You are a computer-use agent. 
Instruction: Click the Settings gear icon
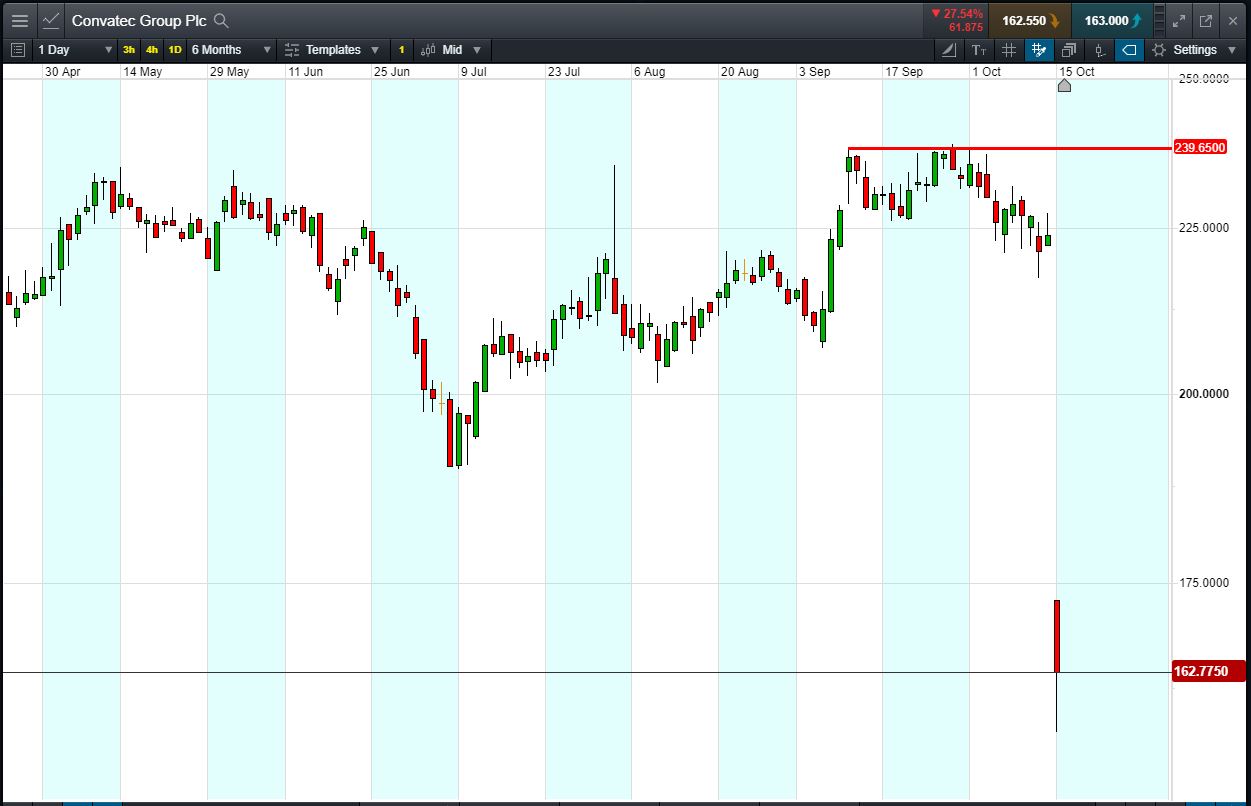(x=1159, y=50)
